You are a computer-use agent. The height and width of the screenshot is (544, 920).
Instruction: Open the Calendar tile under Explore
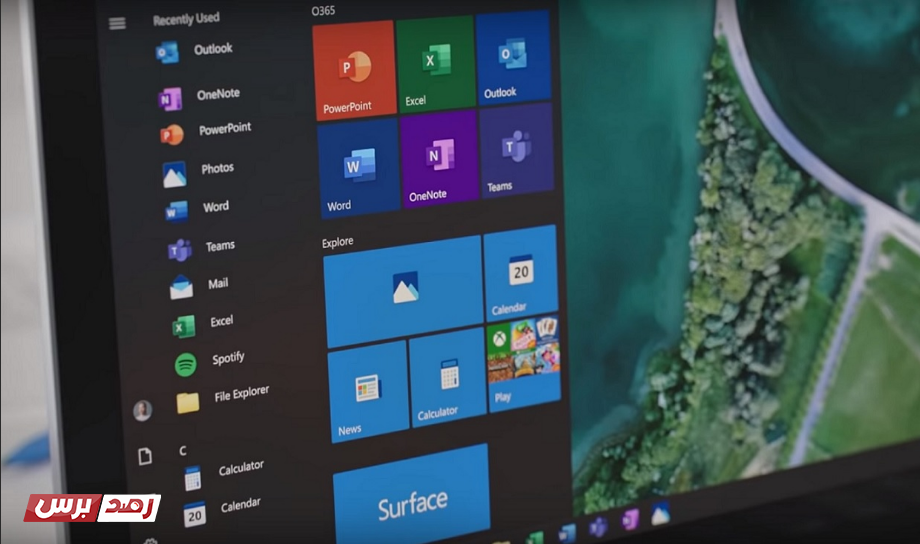520,273
